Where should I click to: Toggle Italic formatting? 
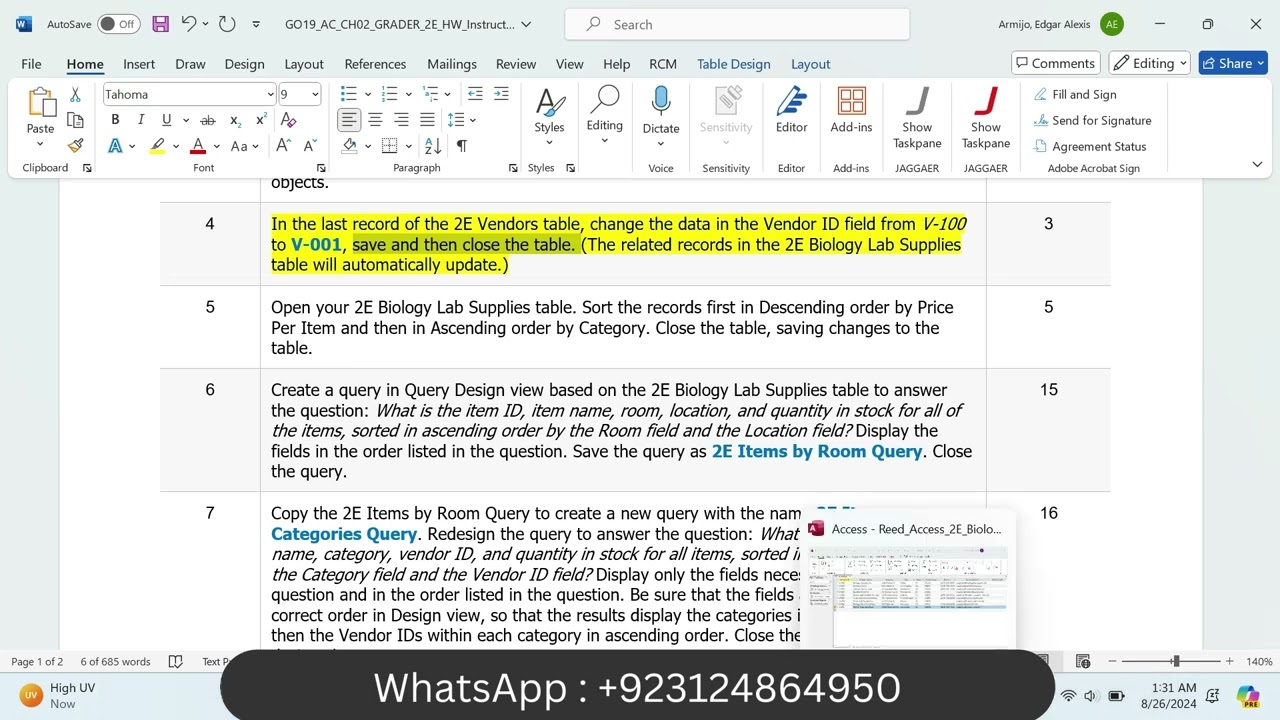tap(141, 120)
